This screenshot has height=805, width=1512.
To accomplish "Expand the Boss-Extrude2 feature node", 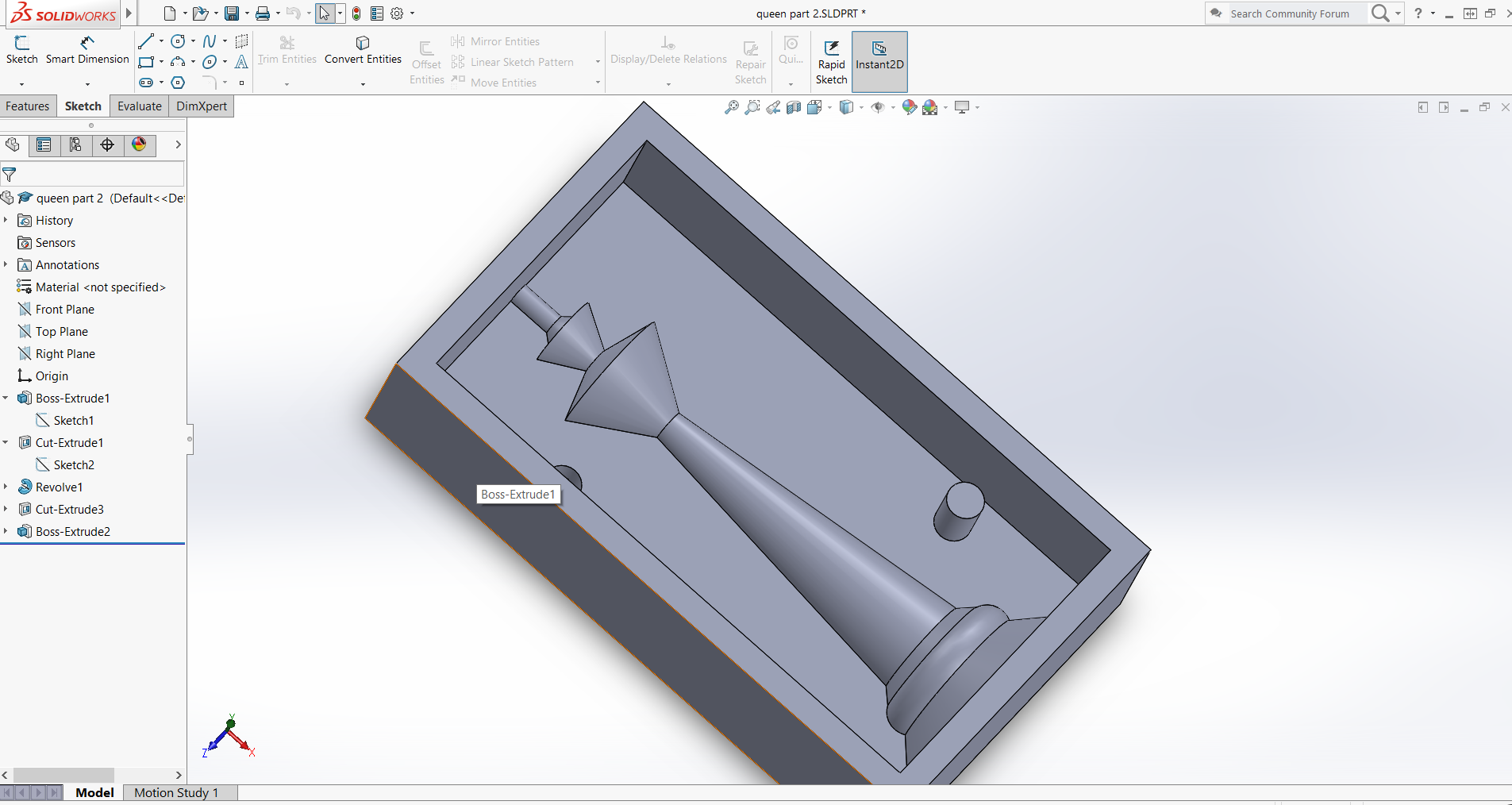I will (x=6, y=531).
